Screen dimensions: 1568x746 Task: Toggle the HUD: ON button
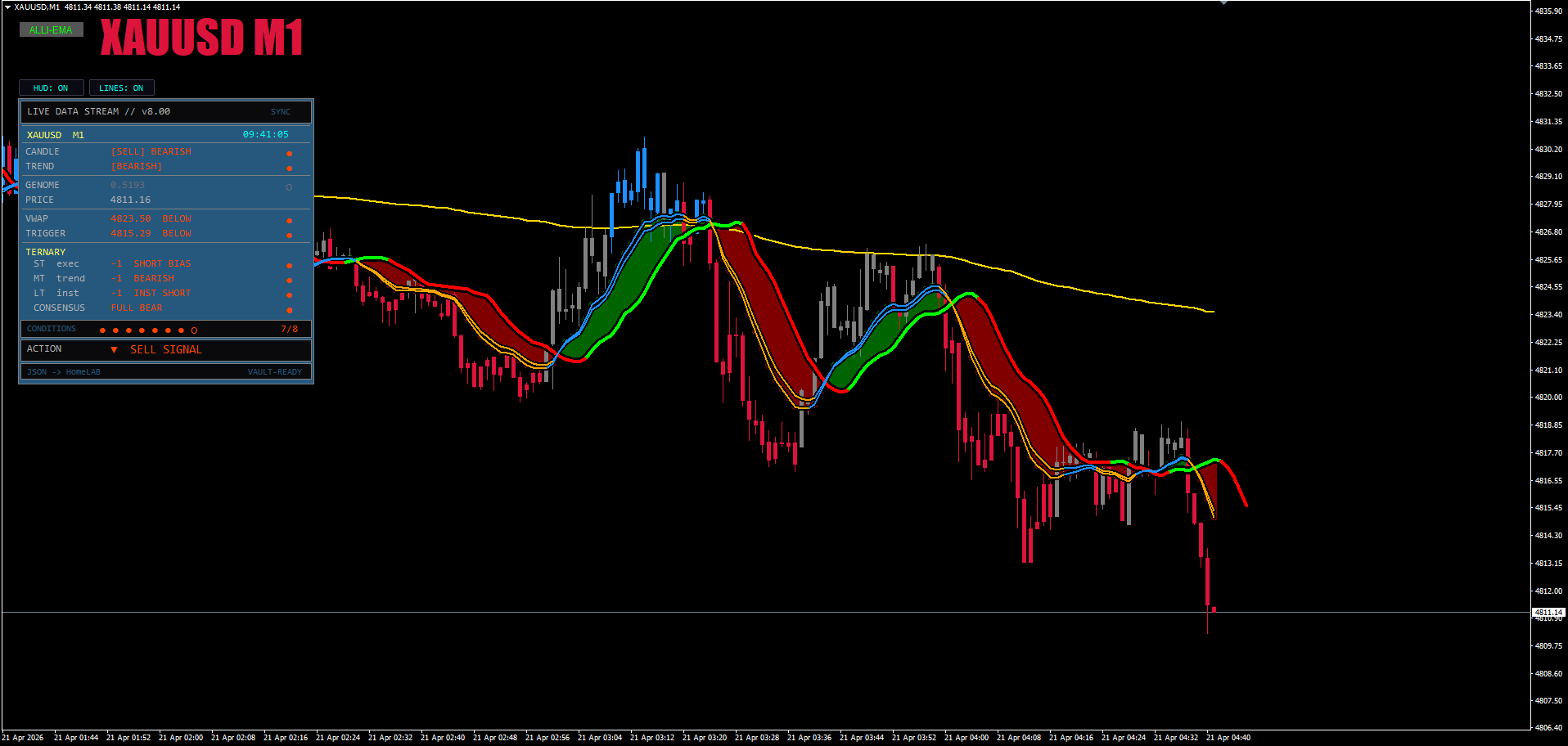(x=51, y=88)
